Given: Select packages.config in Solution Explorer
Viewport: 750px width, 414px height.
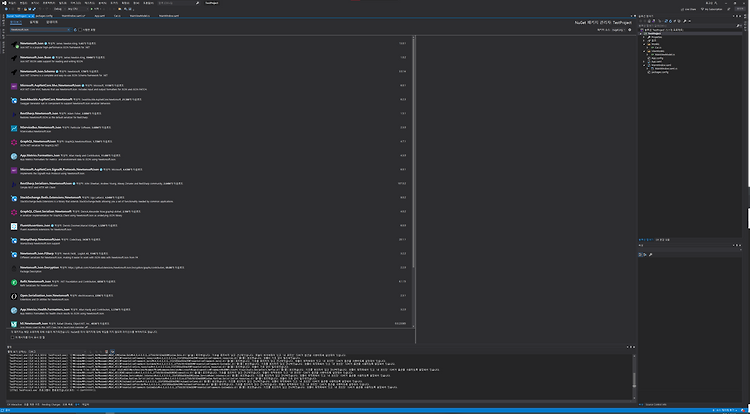Looking at the screenshot, I should pyautogui.click(x=660, y=72).
